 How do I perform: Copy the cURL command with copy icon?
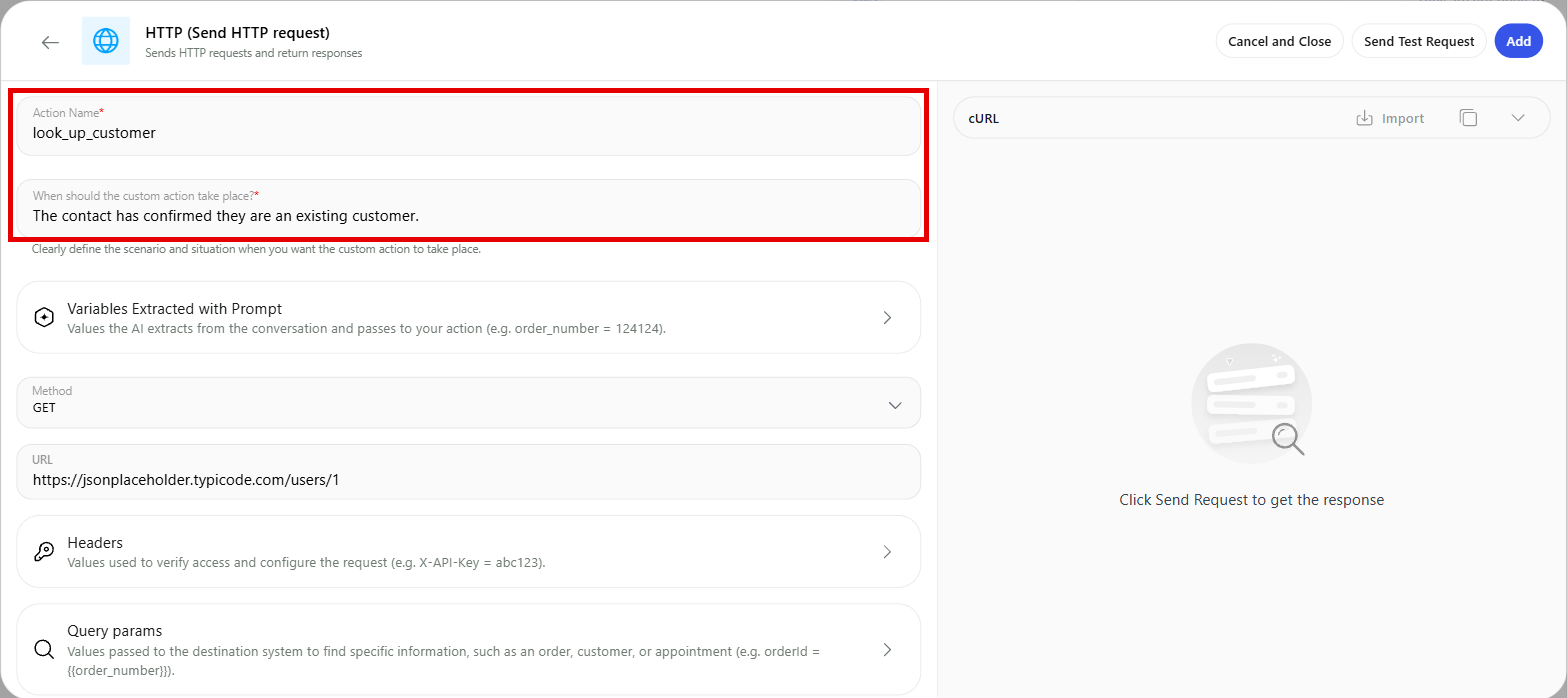click(1468, 118)
